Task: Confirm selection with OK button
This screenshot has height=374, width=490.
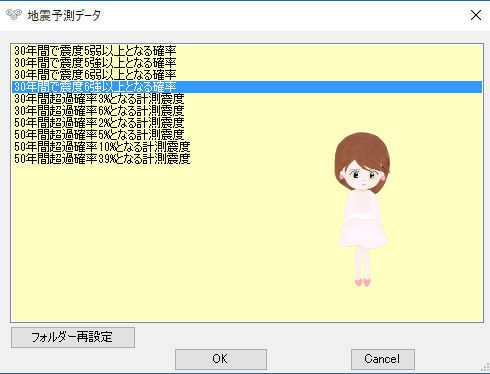Action: coord(221,359)
